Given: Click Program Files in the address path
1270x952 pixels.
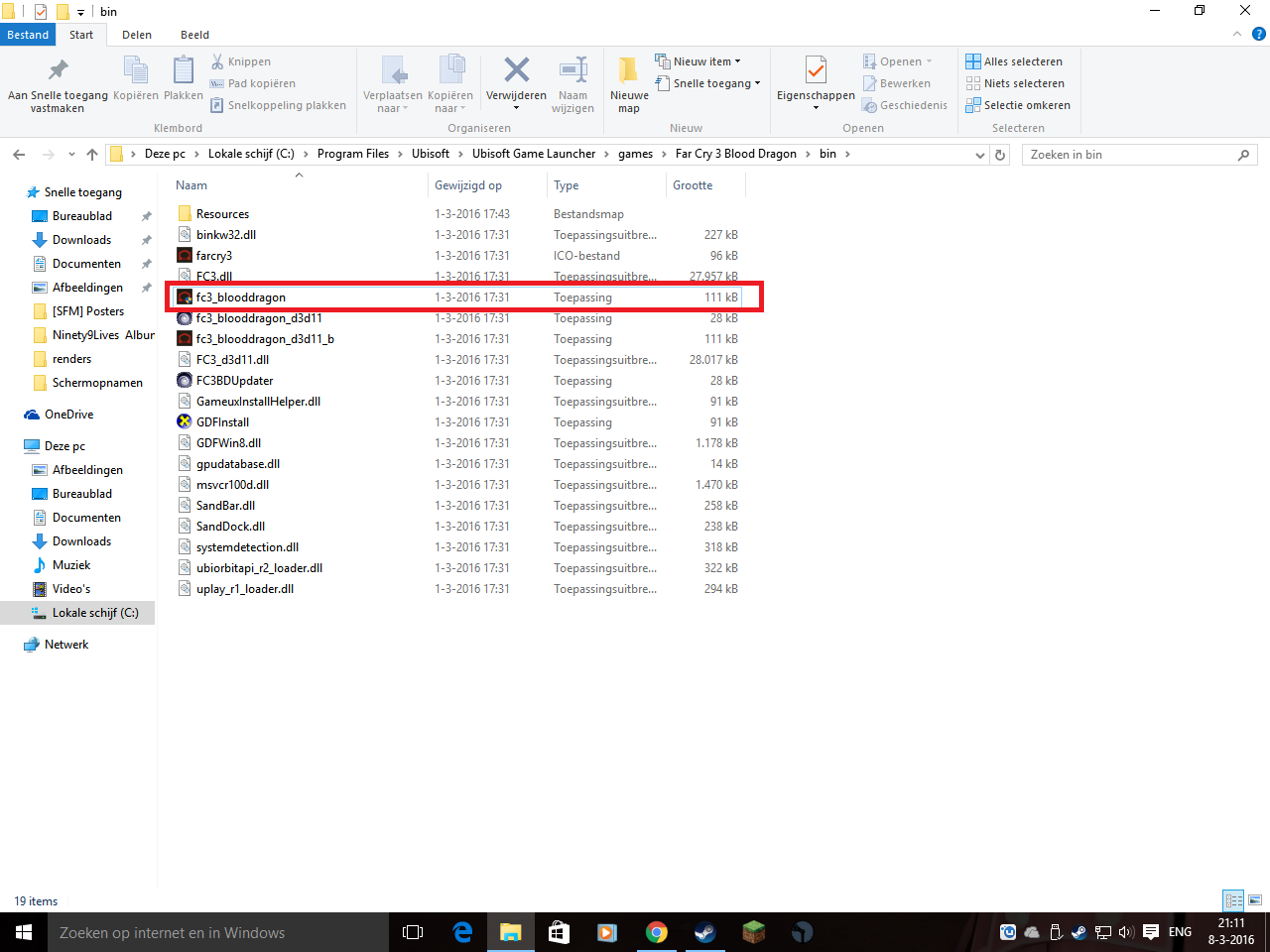Looking at the screenshot, I should pos(353,154).
